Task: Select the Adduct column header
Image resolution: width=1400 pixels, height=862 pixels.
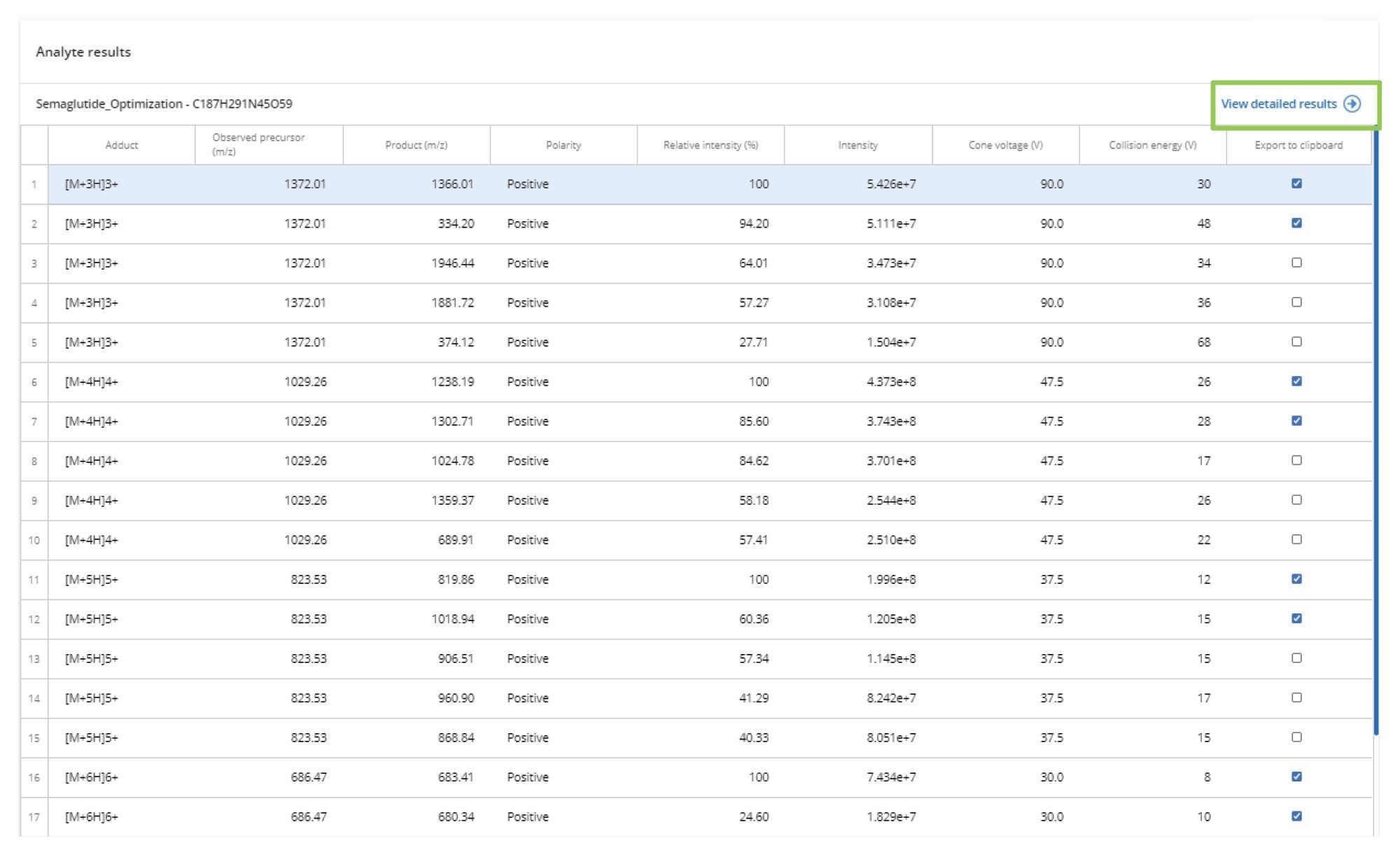Action: click(x=121, y=145)
